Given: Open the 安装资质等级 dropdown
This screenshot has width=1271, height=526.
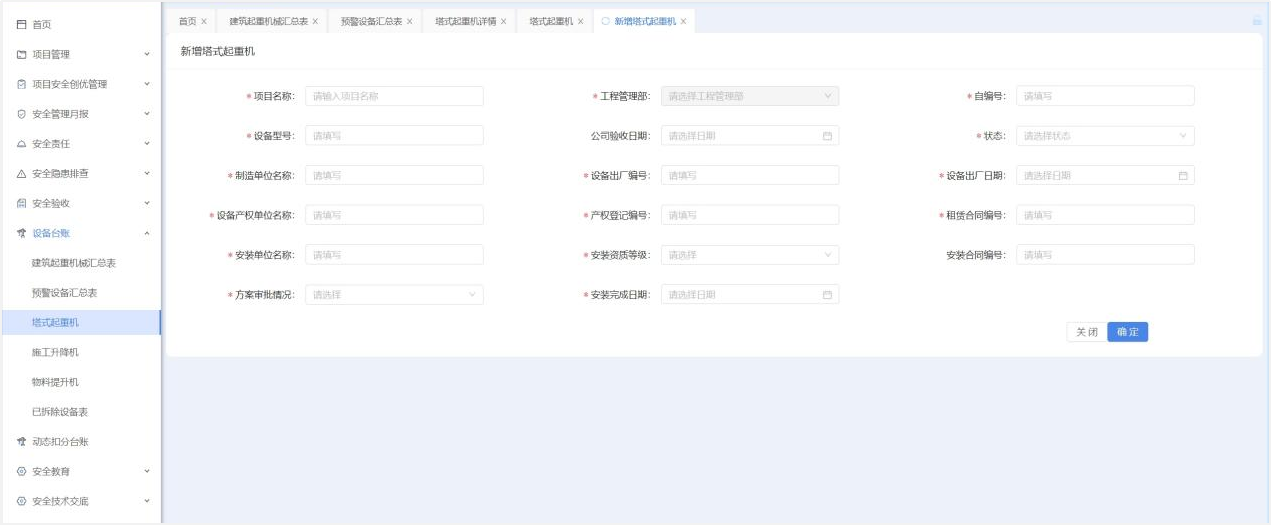Looking at the screenshot, I should click(749, 255).
